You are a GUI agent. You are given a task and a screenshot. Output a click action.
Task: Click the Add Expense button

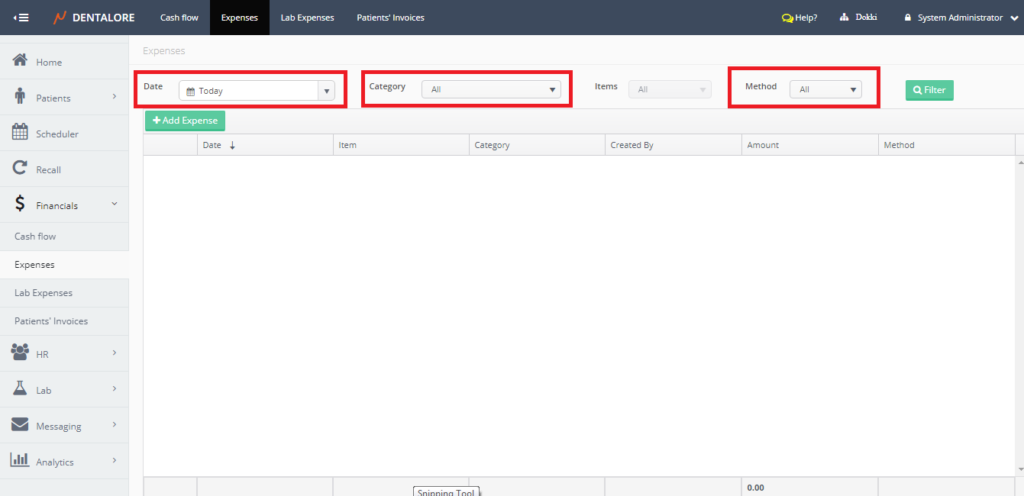coord(185,121)
